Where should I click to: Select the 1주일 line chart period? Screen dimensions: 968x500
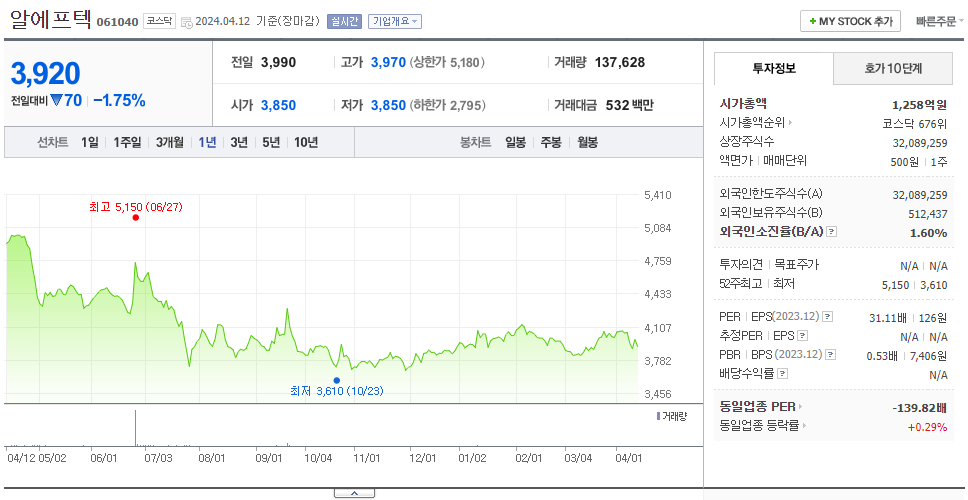(x=127, y=143)
